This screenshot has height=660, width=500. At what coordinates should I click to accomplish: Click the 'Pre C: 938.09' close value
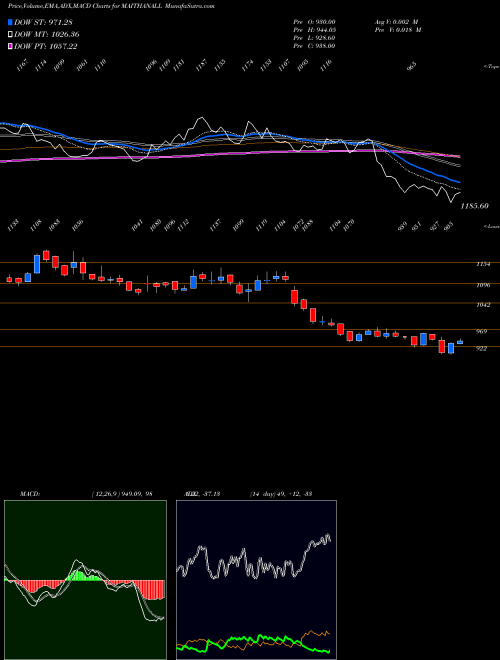(314, 46)
